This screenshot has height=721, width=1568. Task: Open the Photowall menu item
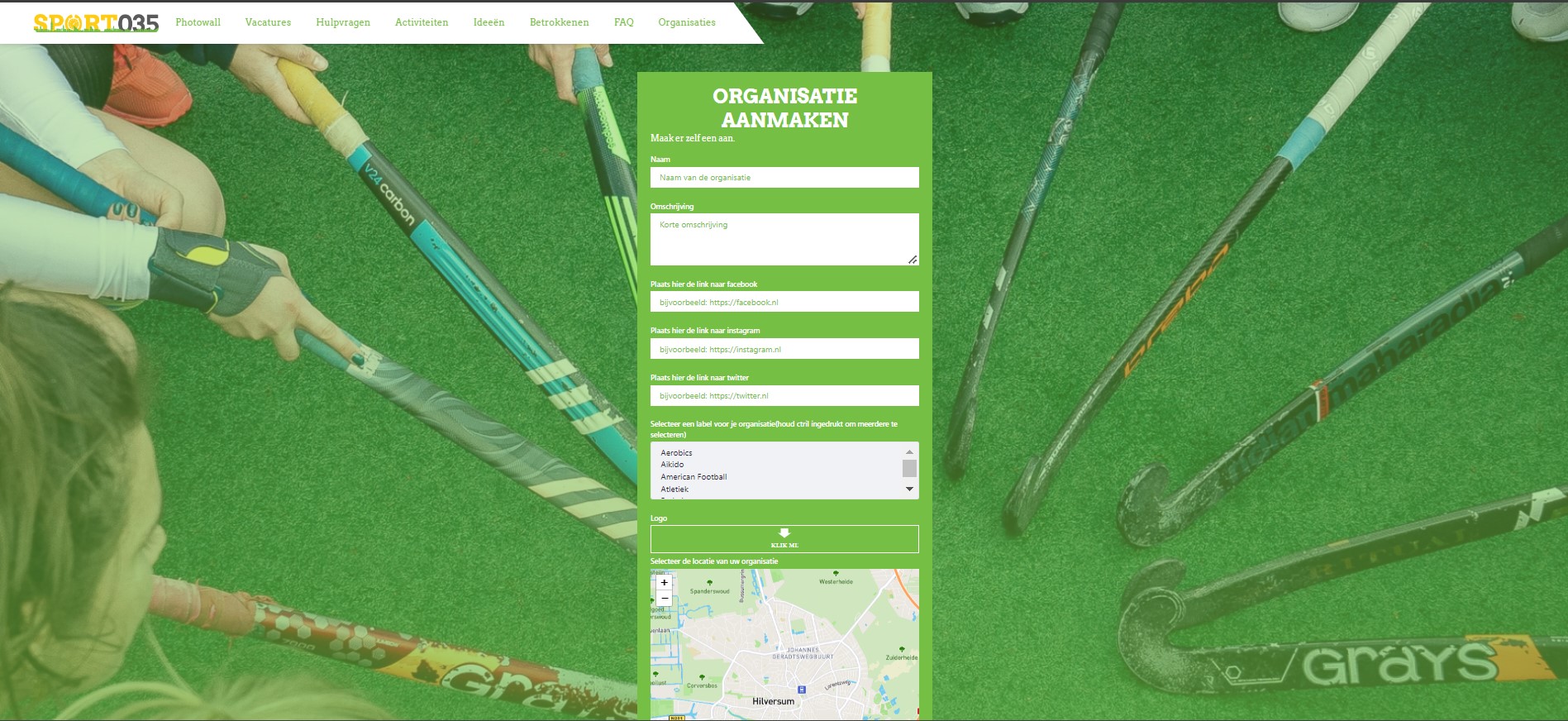198,22
